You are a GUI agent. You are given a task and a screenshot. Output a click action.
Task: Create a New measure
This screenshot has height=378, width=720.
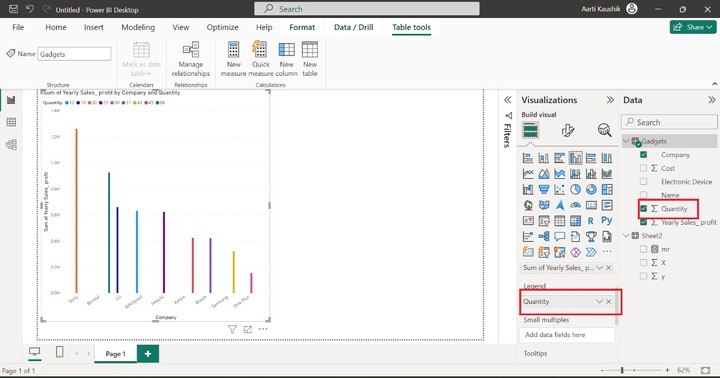pyautogui.click(x=233, y=59)
